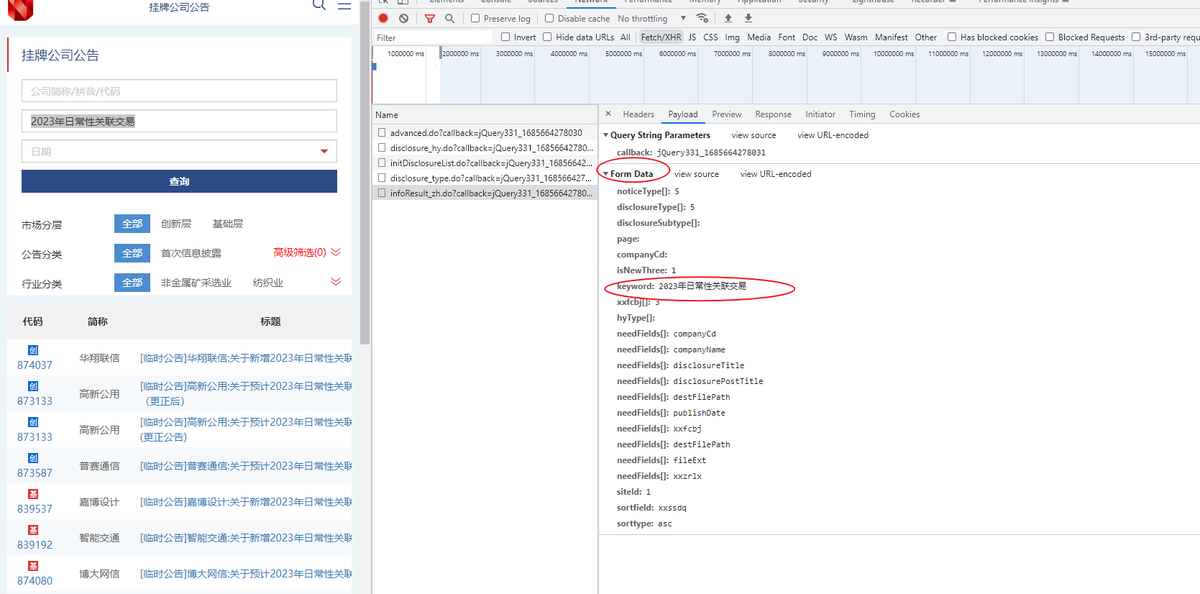Select 非金属矿采选业 industry filter
Image resolution: width=1200 pixels, height=594 pixels.
pos(196,283)
